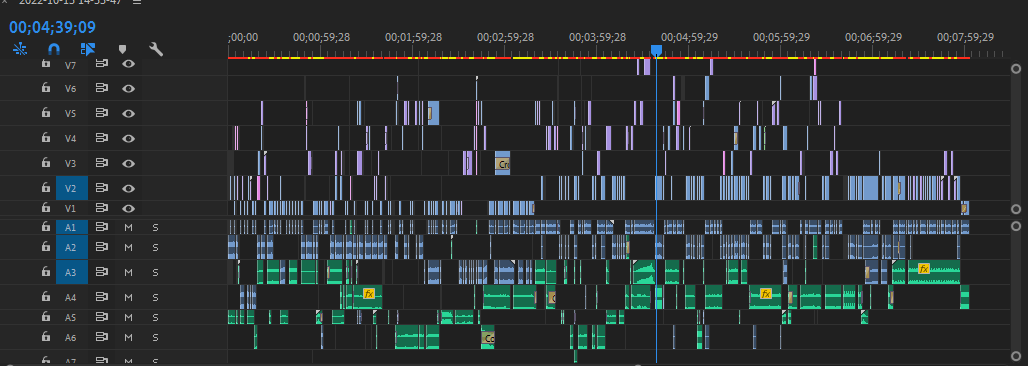Toggle sync lock on track A2
Screen dimensions: 1028x366
pyautogui.click(x=102, y=247)
